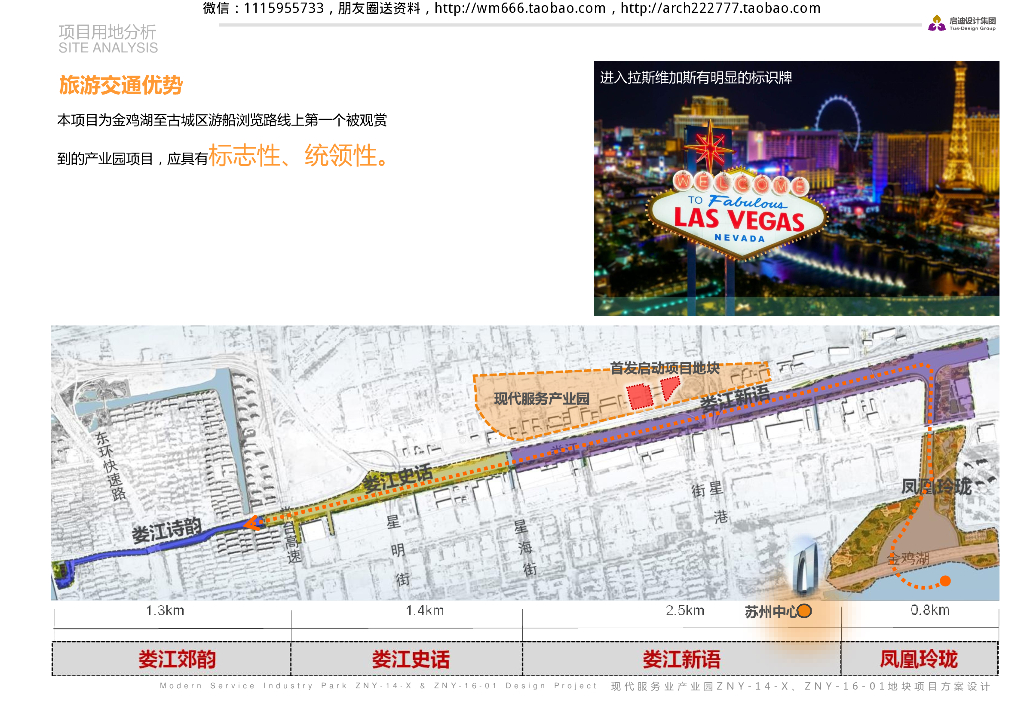
Task: Click the orange route start dot on lake
Action: [945, 580]
